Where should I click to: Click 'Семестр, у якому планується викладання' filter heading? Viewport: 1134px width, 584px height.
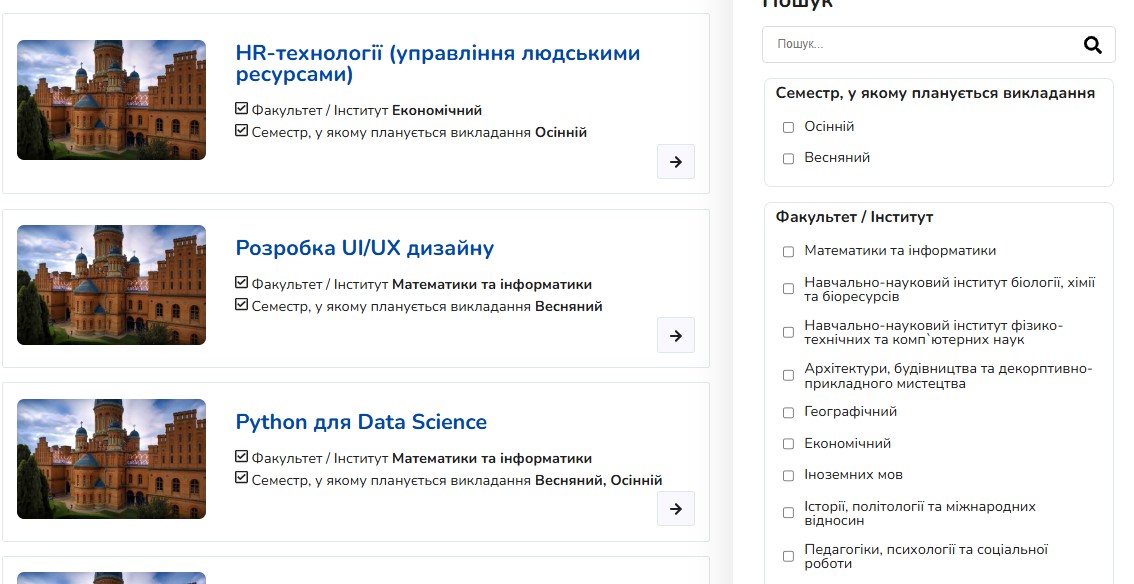[x=935, y=93]
